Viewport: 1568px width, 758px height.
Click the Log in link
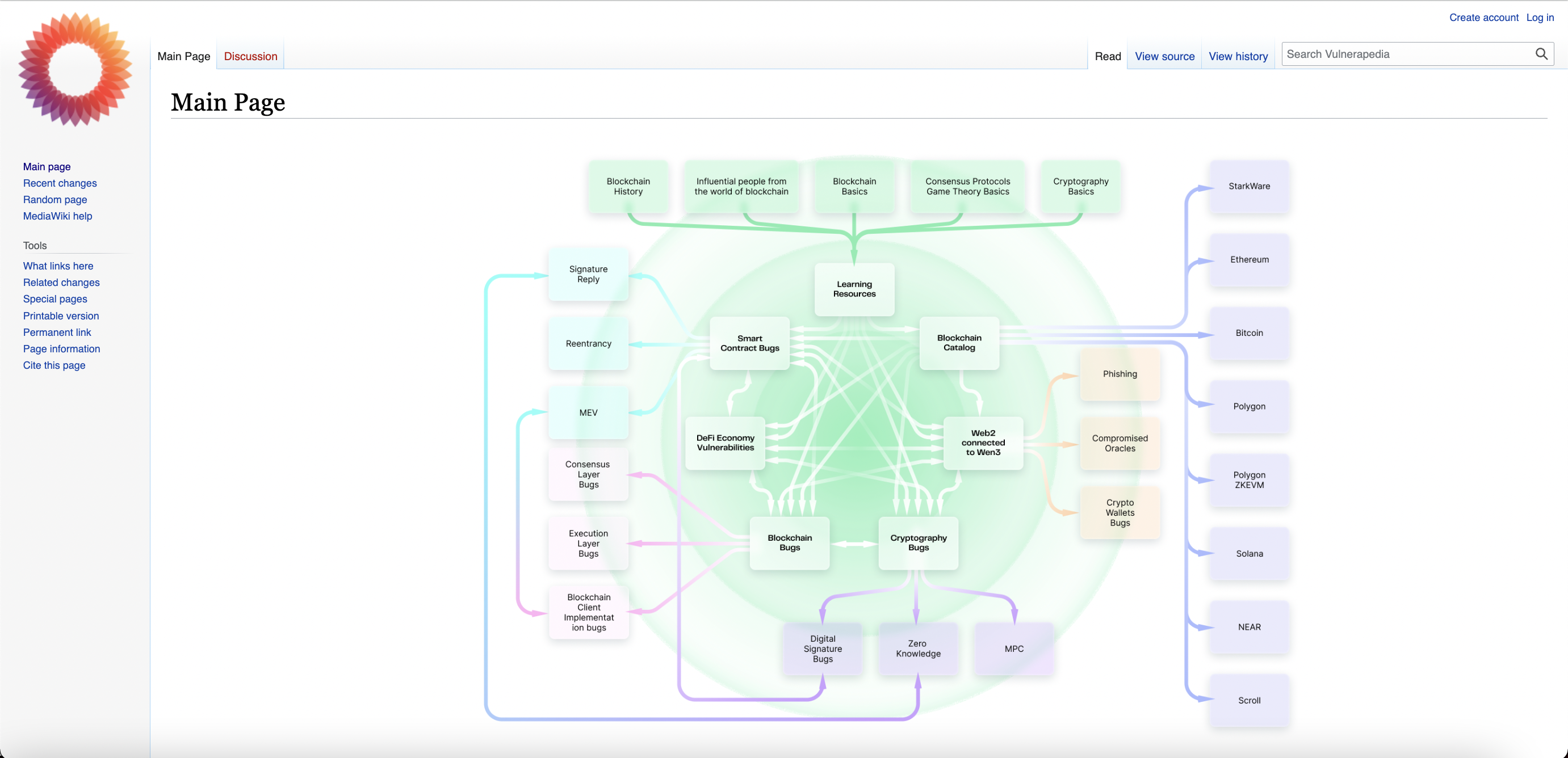coord(1540,18)
